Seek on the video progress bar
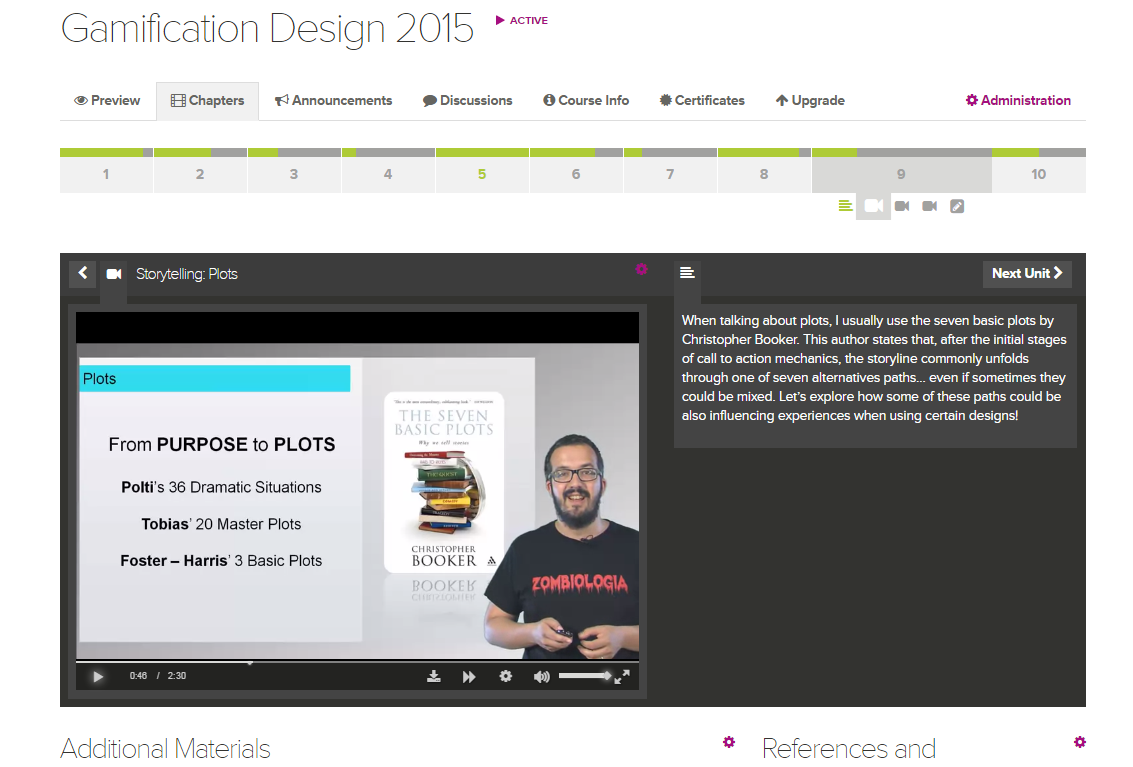Screen dimensions: 1133x767 [x=357, y=661]
